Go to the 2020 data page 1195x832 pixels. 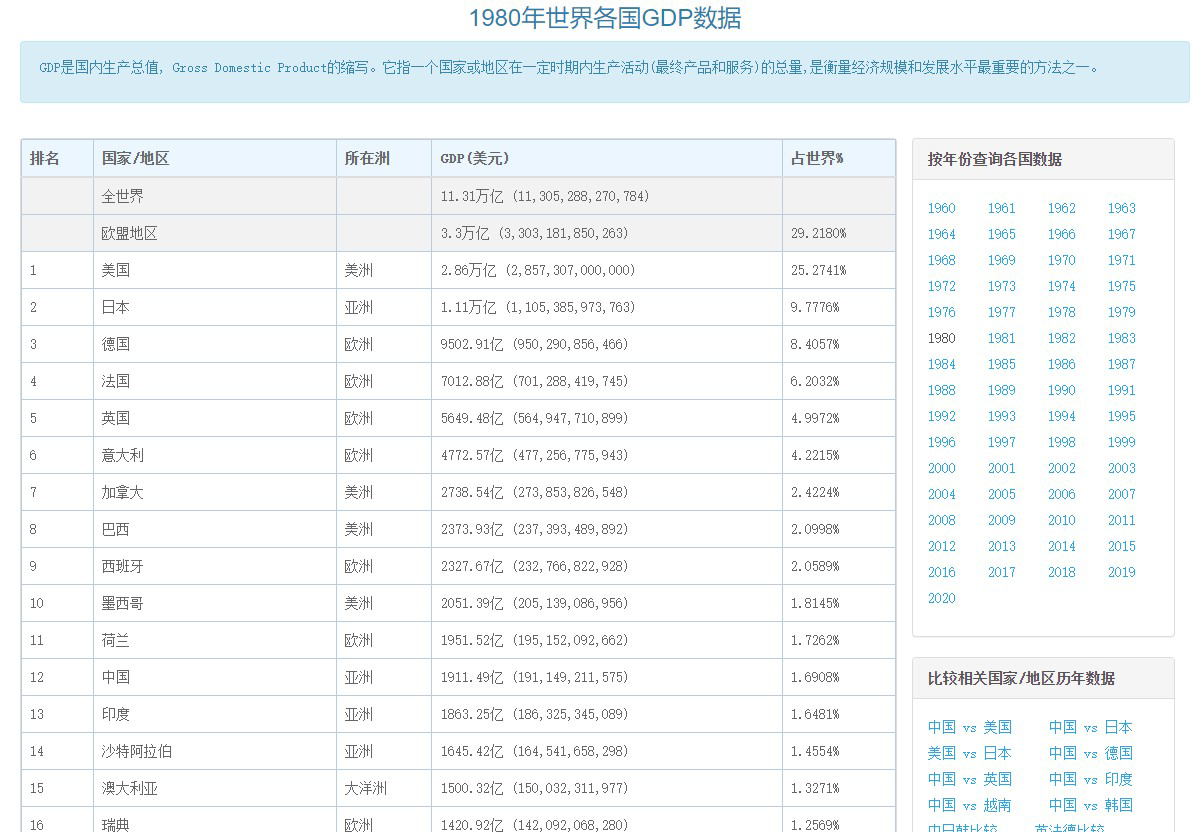(941, 598)
